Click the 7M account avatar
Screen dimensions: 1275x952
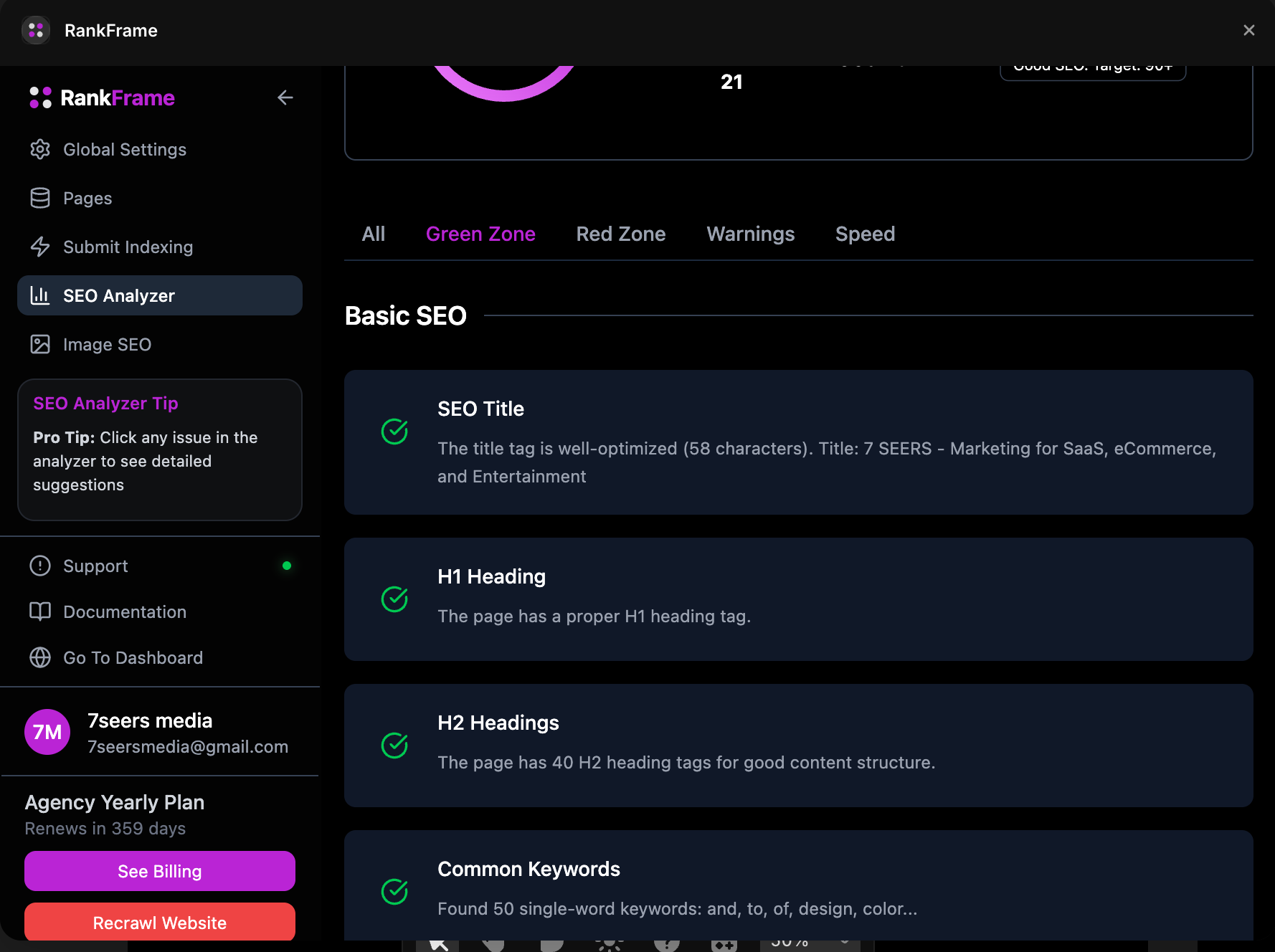tap(47, 732)
